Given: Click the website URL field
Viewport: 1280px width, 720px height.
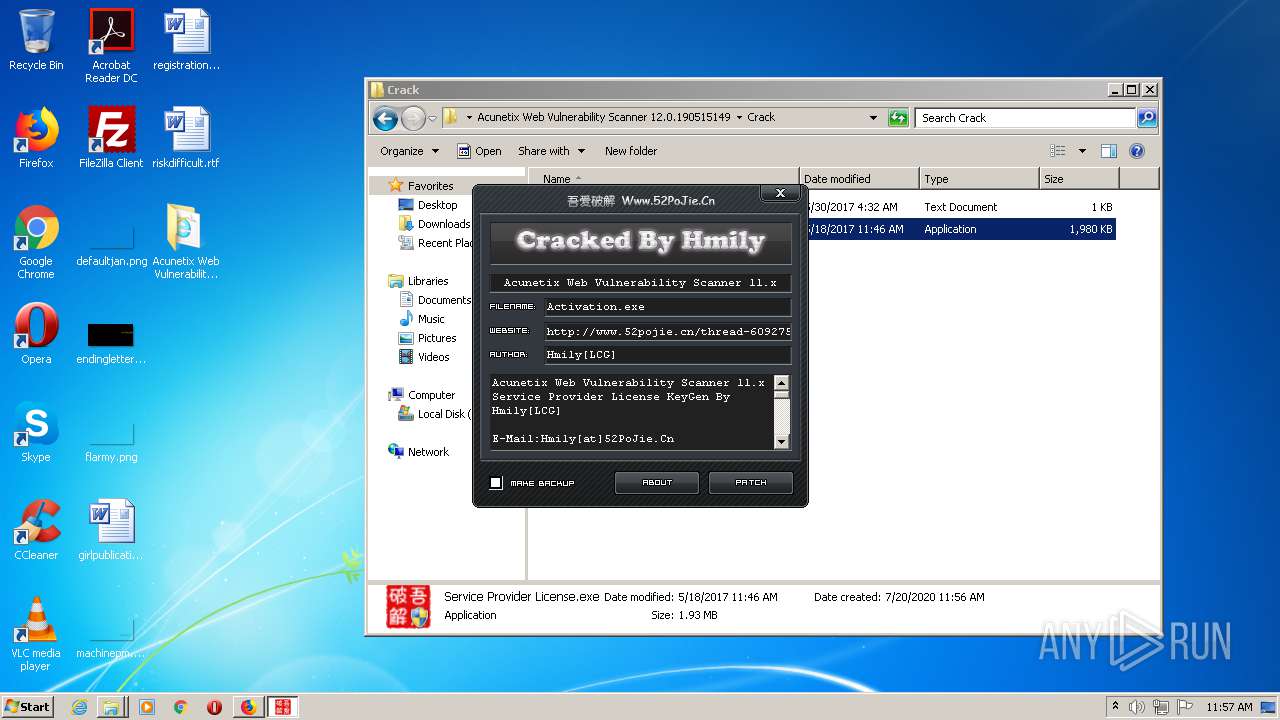Looking at the screenshot, I should click(x=667, y=331).
